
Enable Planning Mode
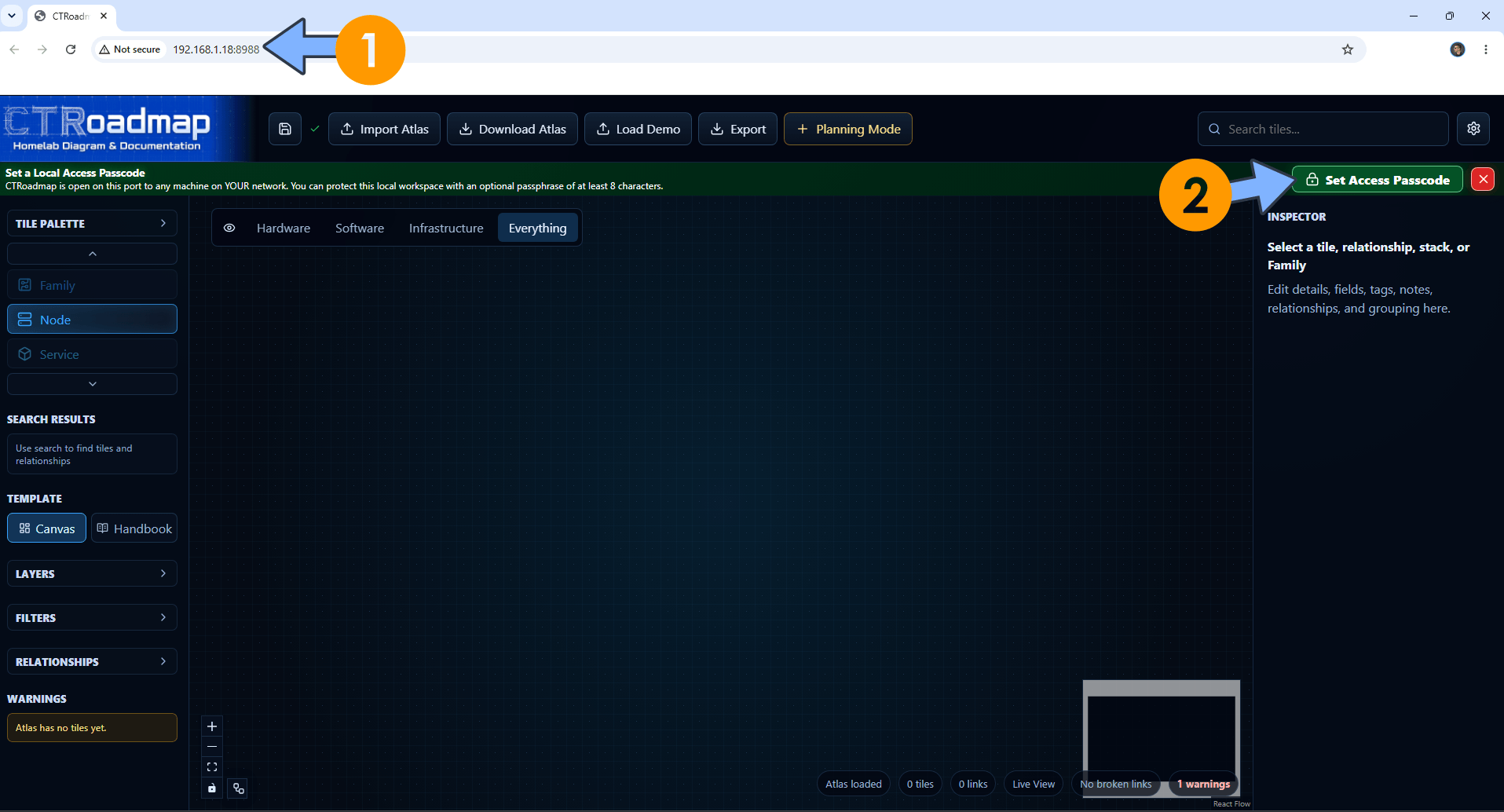pyautogui.click(x=848, y=129)
